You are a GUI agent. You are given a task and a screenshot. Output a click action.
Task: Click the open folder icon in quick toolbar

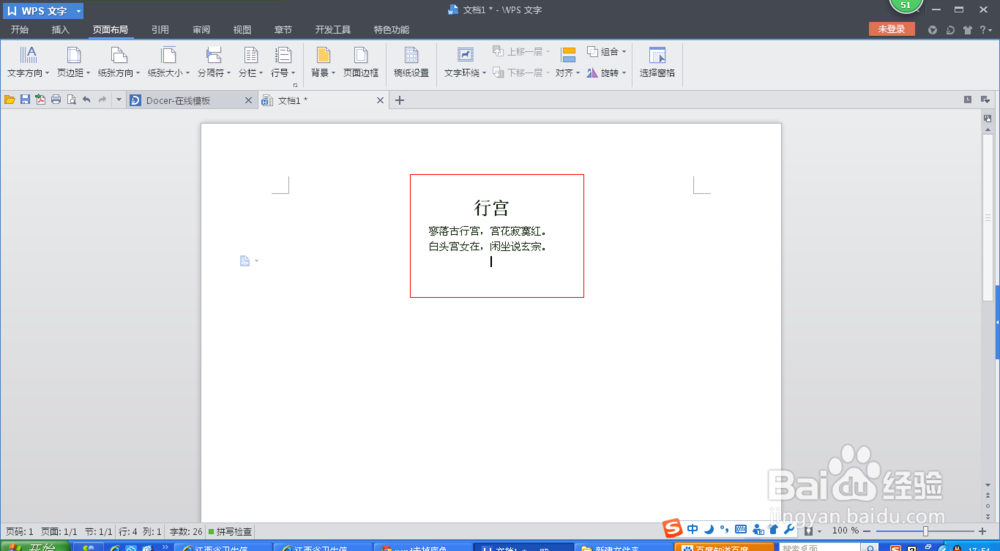10,100
